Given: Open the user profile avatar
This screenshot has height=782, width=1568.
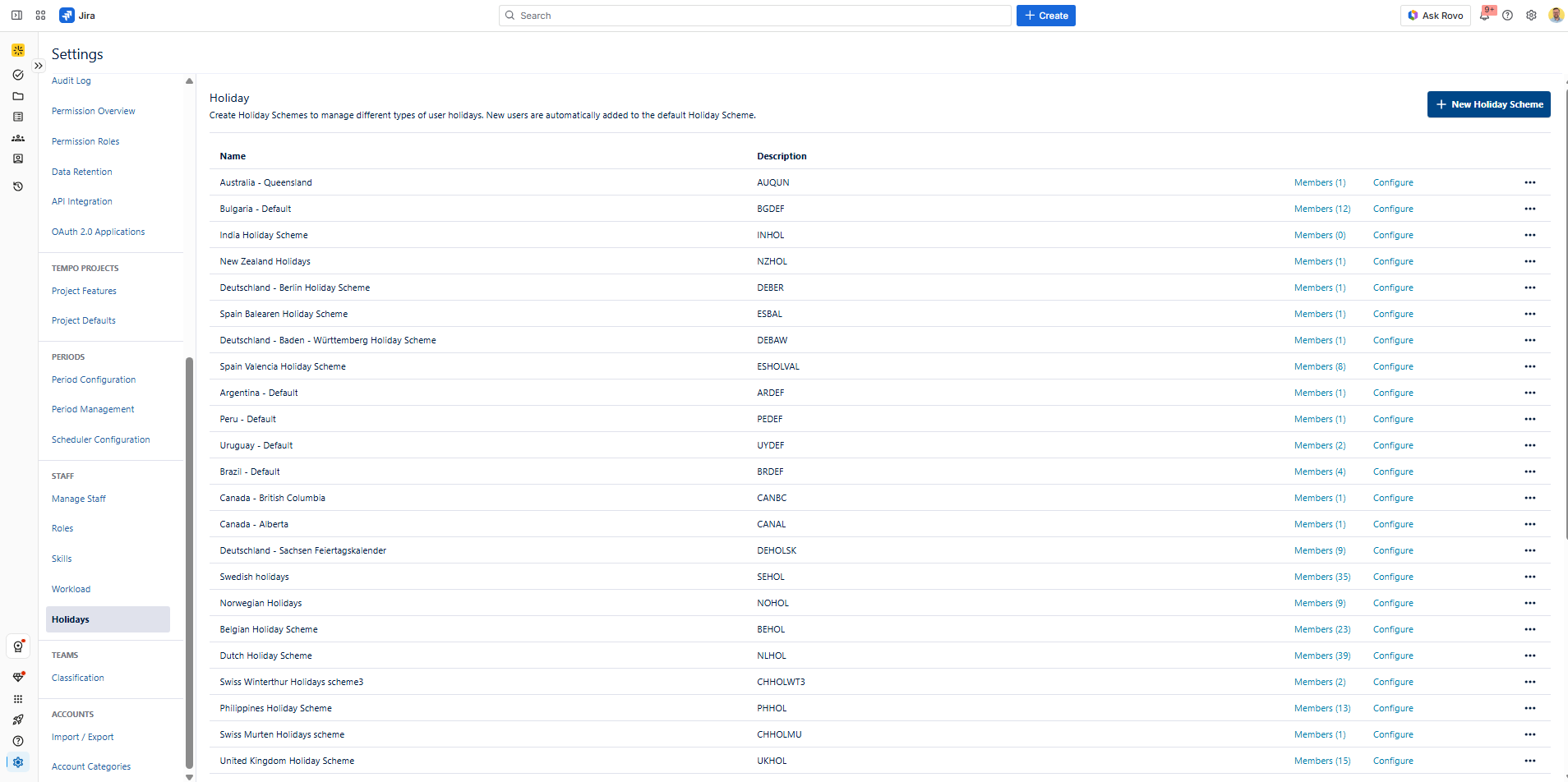Looking at the screenshot, I should pyautogui.click(x=1555, y=16).
